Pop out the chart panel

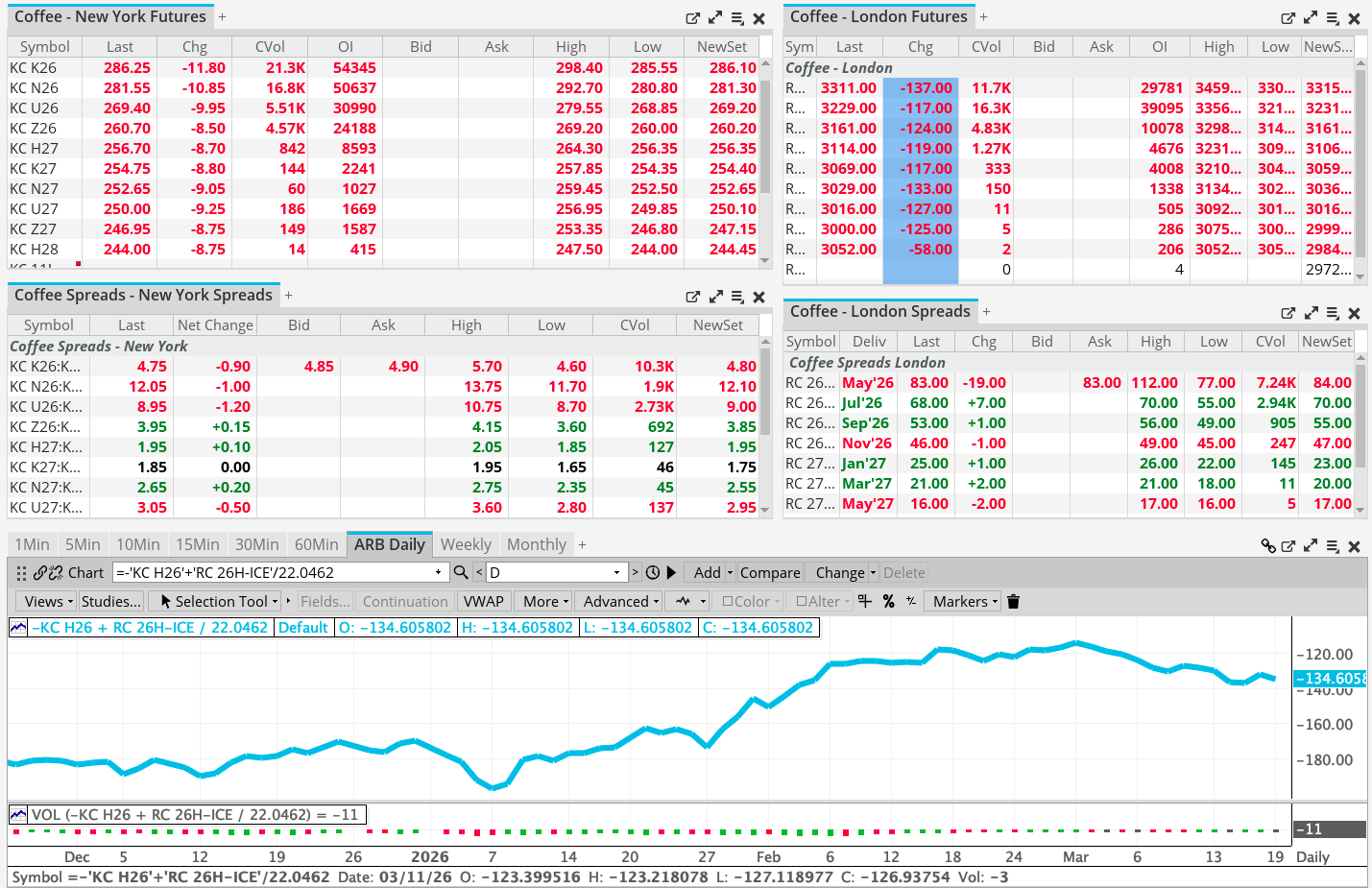pos(1288,546)
